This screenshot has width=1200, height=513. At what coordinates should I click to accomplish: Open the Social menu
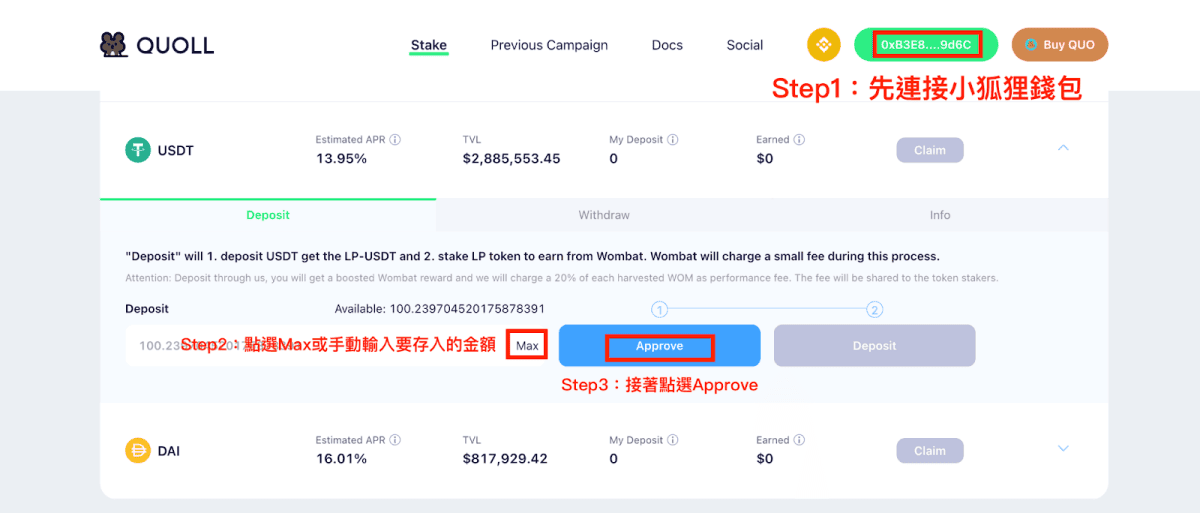745,45
